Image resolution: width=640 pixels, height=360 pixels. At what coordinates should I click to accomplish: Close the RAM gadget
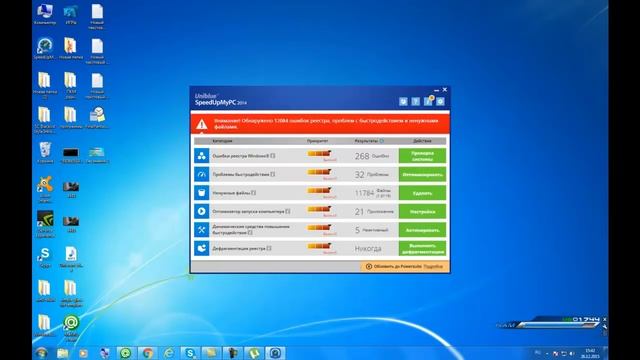click(x=604, y=319)
